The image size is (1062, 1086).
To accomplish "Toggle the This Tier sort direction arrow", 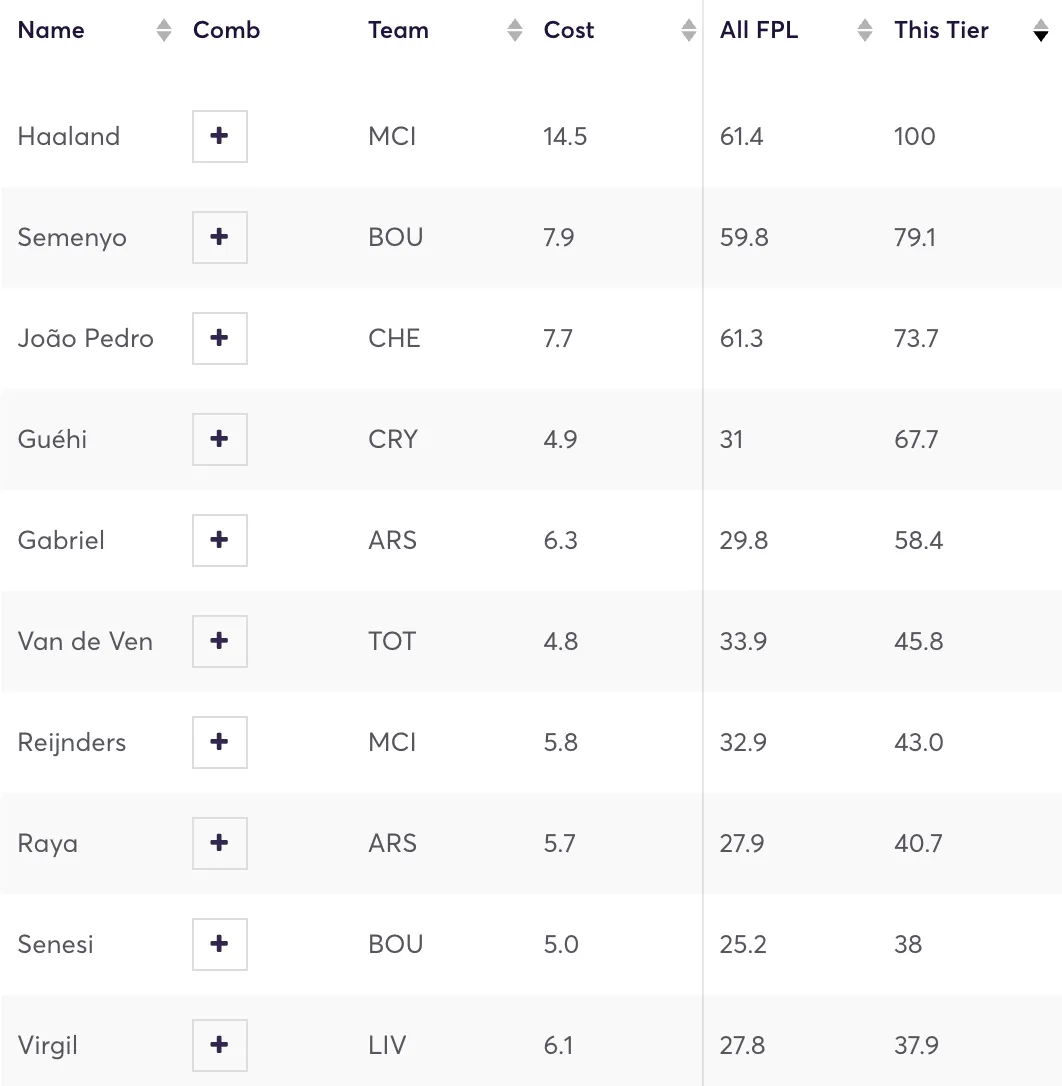I will tap(1041, 31).
